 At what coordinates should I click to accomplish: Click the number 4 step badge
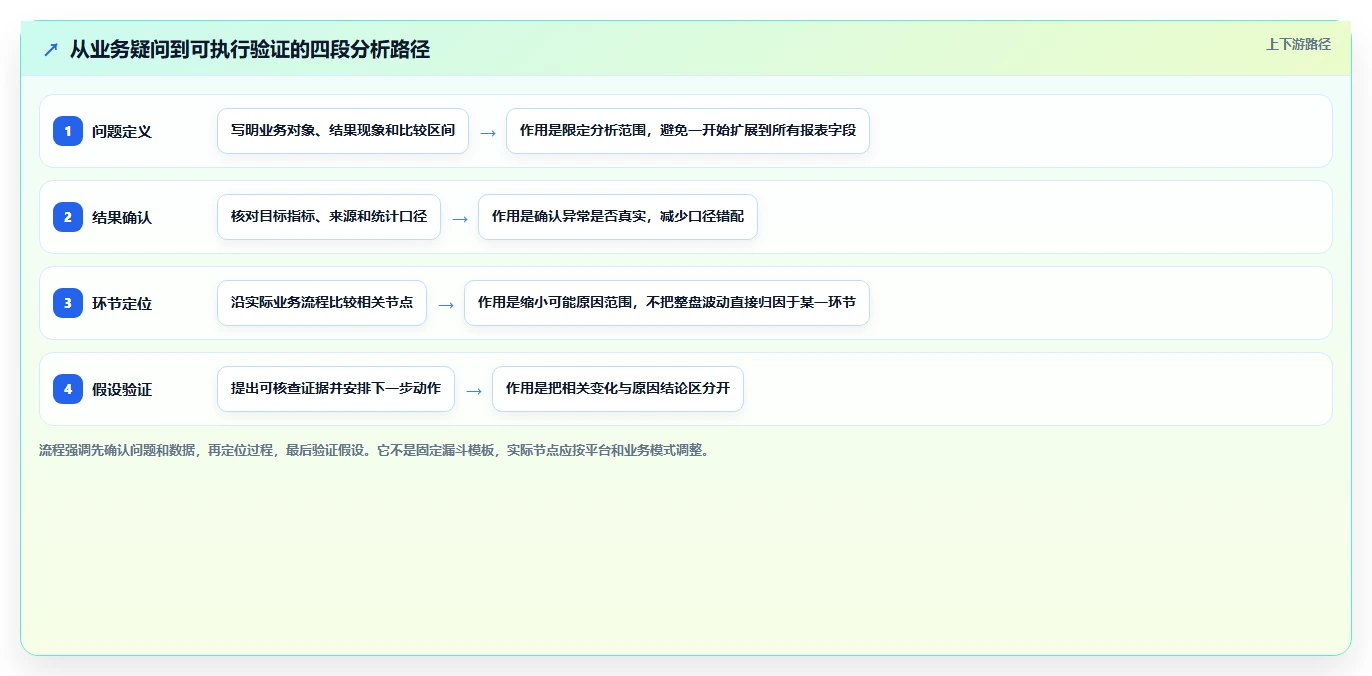coord(68,389)
